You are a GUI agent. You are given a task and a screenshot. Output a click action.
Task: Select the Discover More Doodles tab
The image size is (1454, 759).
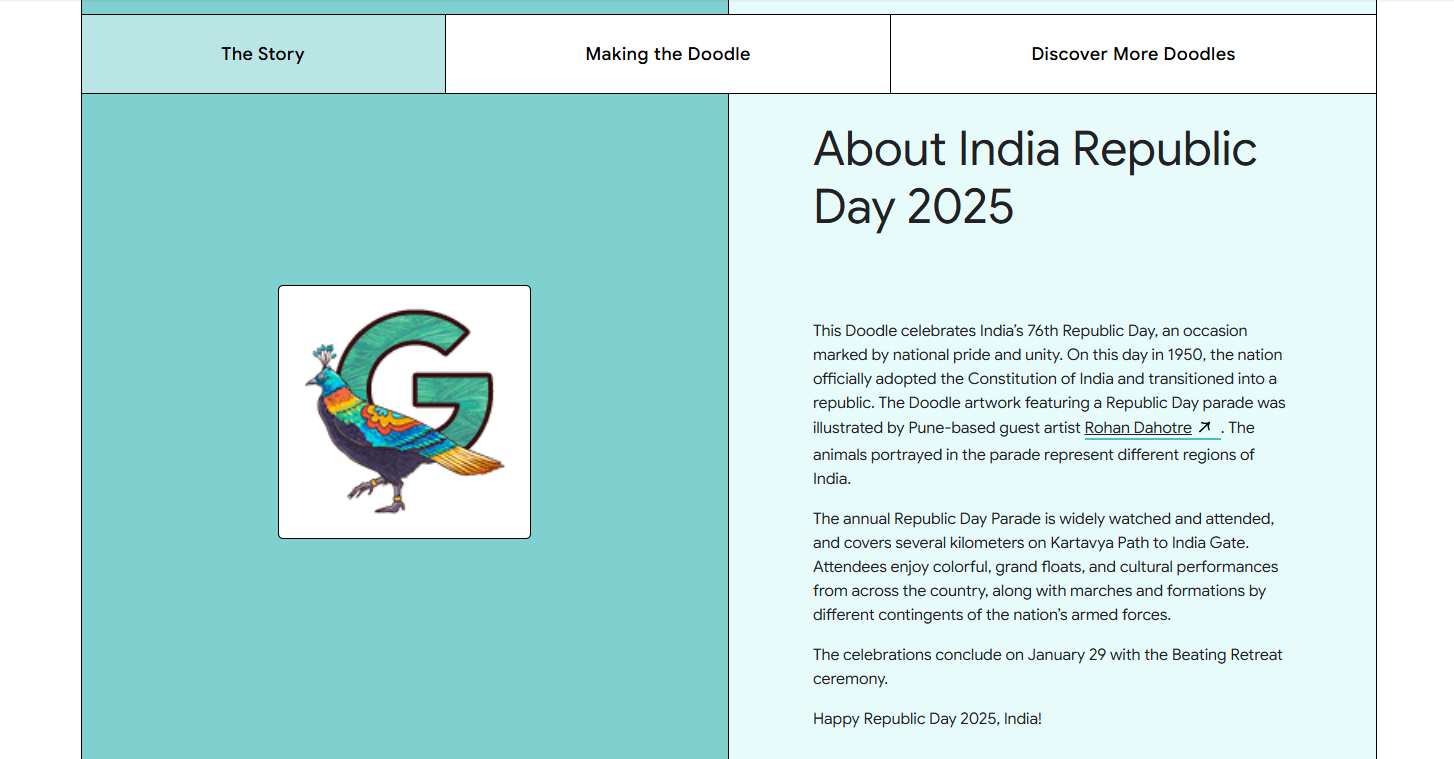[1132, 54]
